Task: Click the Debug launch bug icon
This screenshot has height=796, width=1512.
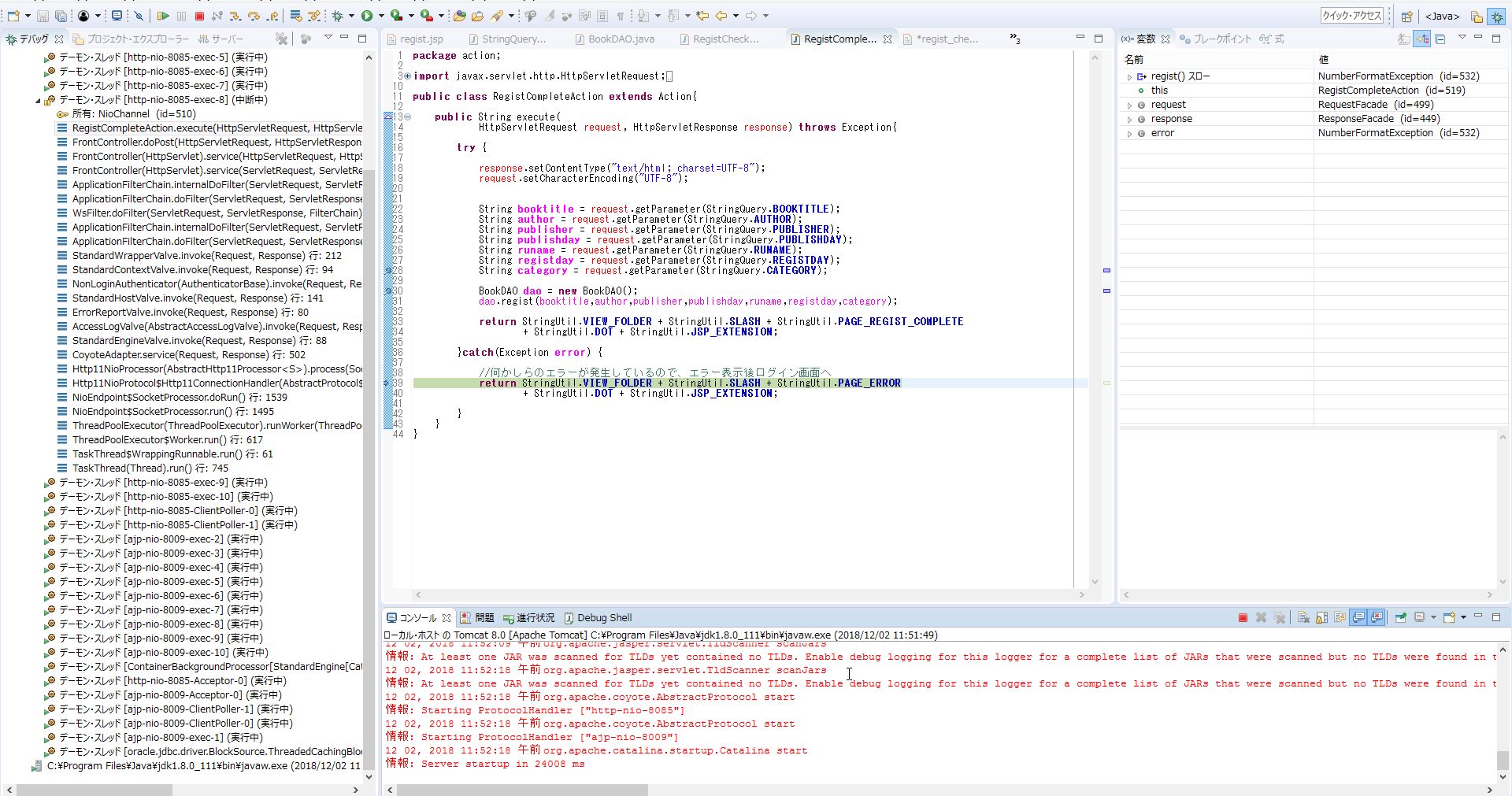Action: coord(339,15)
